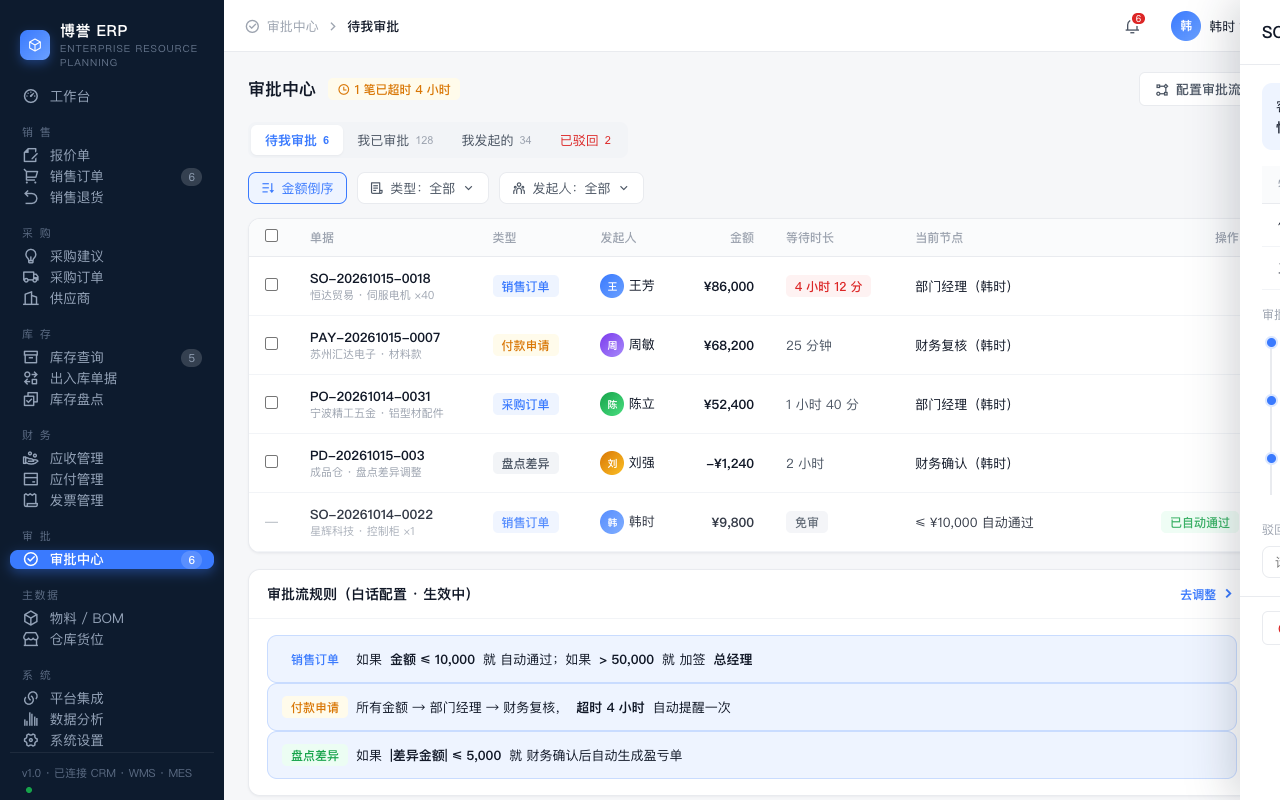Viewport: 1280px width, 800px height.
Task: Open 应收管理 icon in sidebar
Action: point(31,458)
